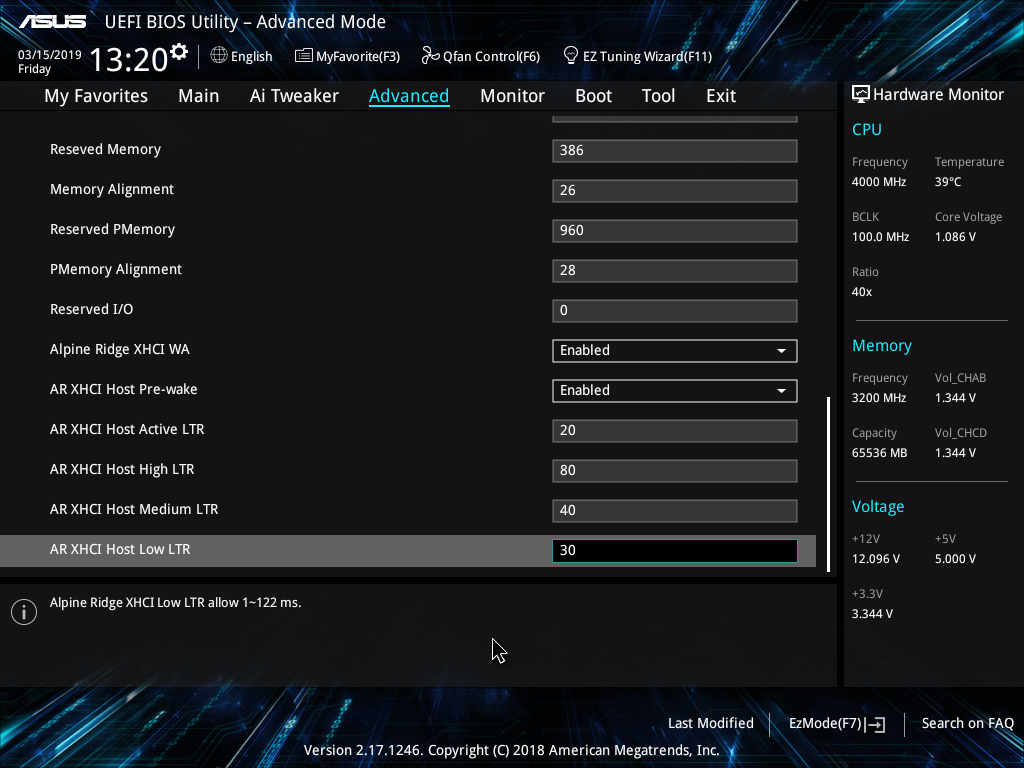Open the My Favorites tab
Viewport: 1024px width, 768px height.
pyautogui.click(x=96, y=96)
